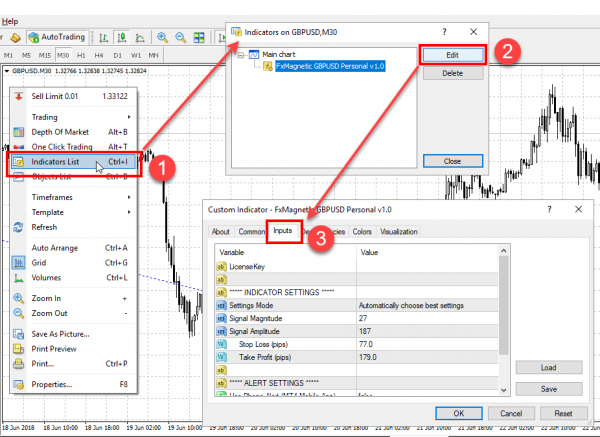
Task: Click the scroll down arrow in inputs list
Action: point(504,390)
